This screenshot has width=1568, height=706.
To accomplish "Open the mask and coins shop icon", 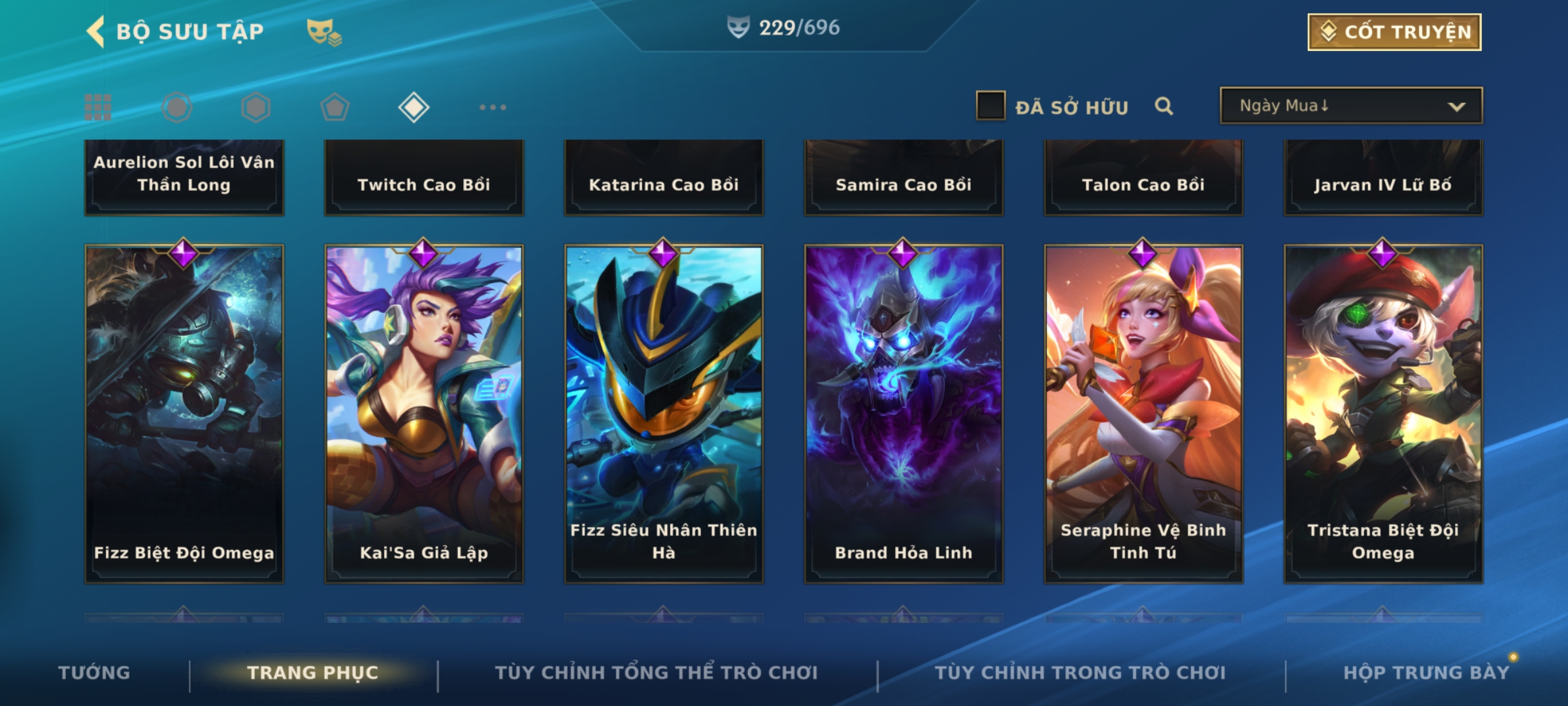I will pos(324,32).
